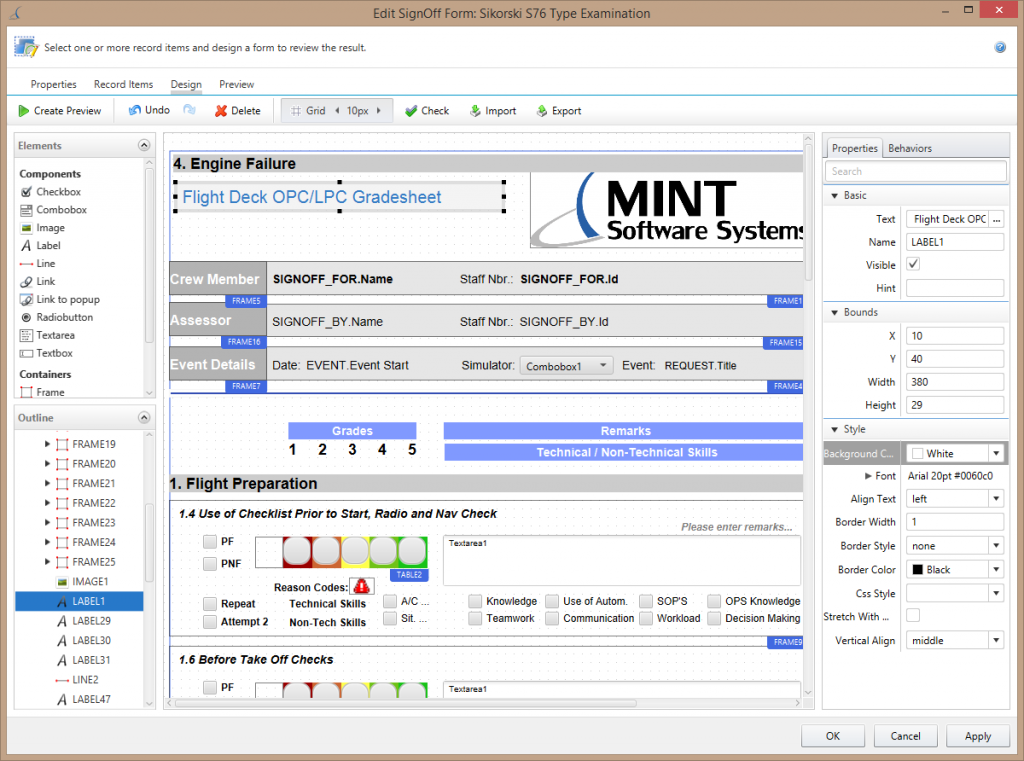Switch to the Preview tab

[236, 85]
